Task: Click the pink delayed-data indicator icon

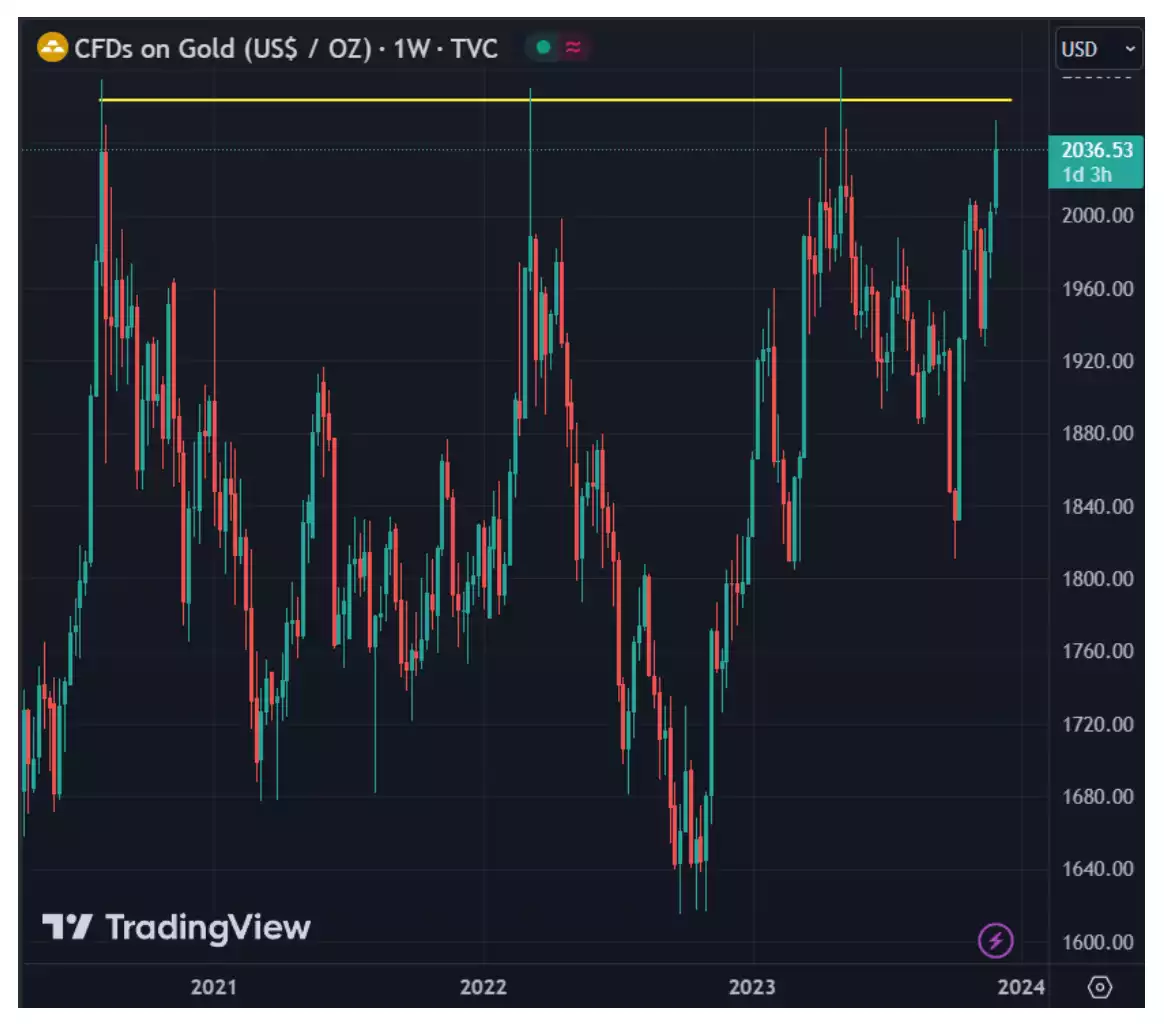Action: [572, 47]
